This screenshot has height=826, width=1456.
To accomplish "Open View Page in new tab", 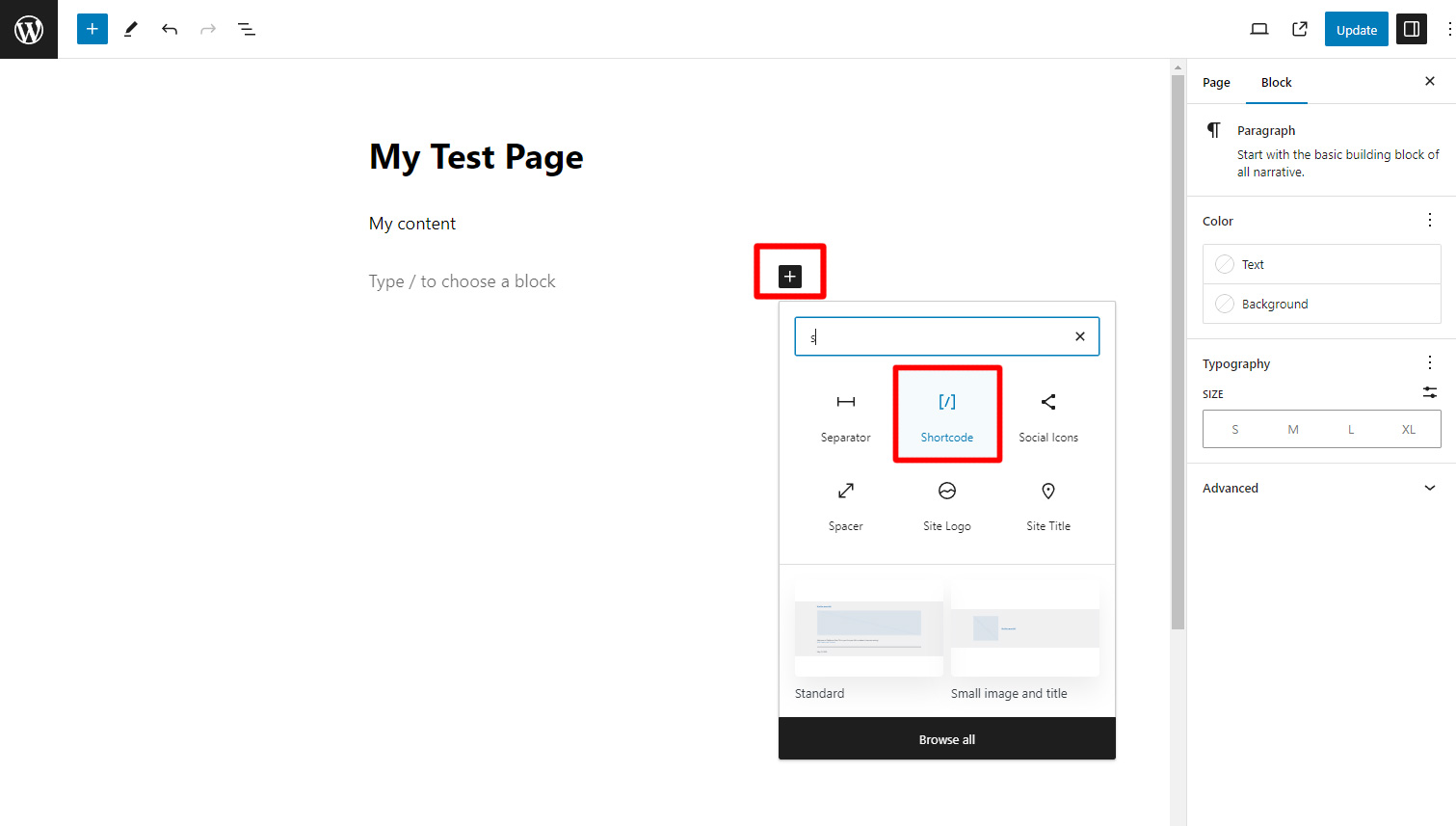I will [x=1300, y=29].
